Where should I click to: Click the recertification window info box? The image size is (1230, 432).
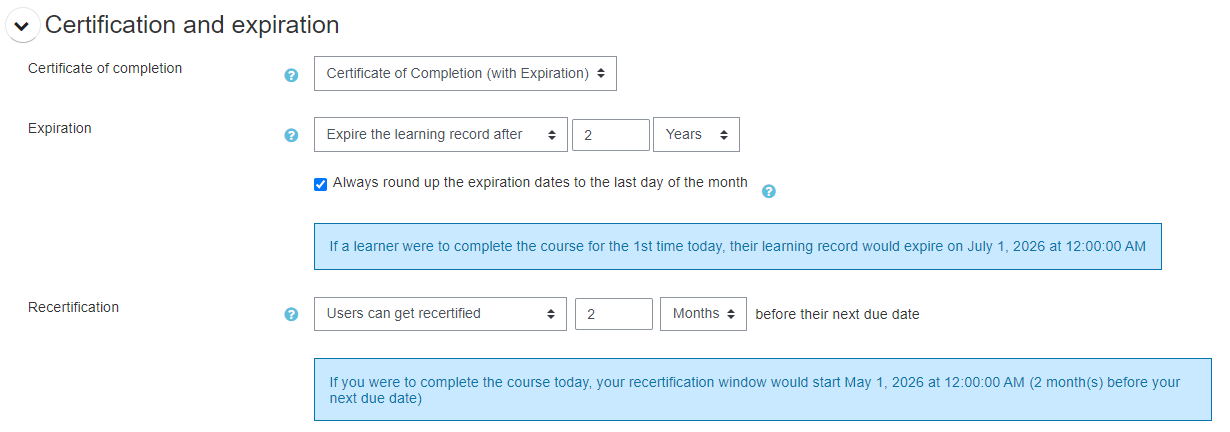762,390
